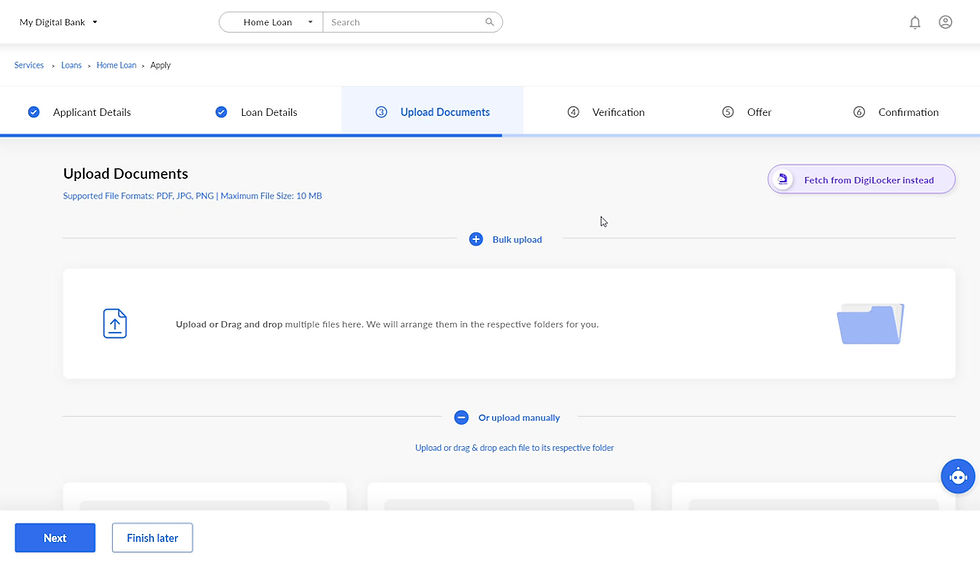Click the step 5 number icon
This screenshot has width=980, height=565.
click(x=728, y=112)
